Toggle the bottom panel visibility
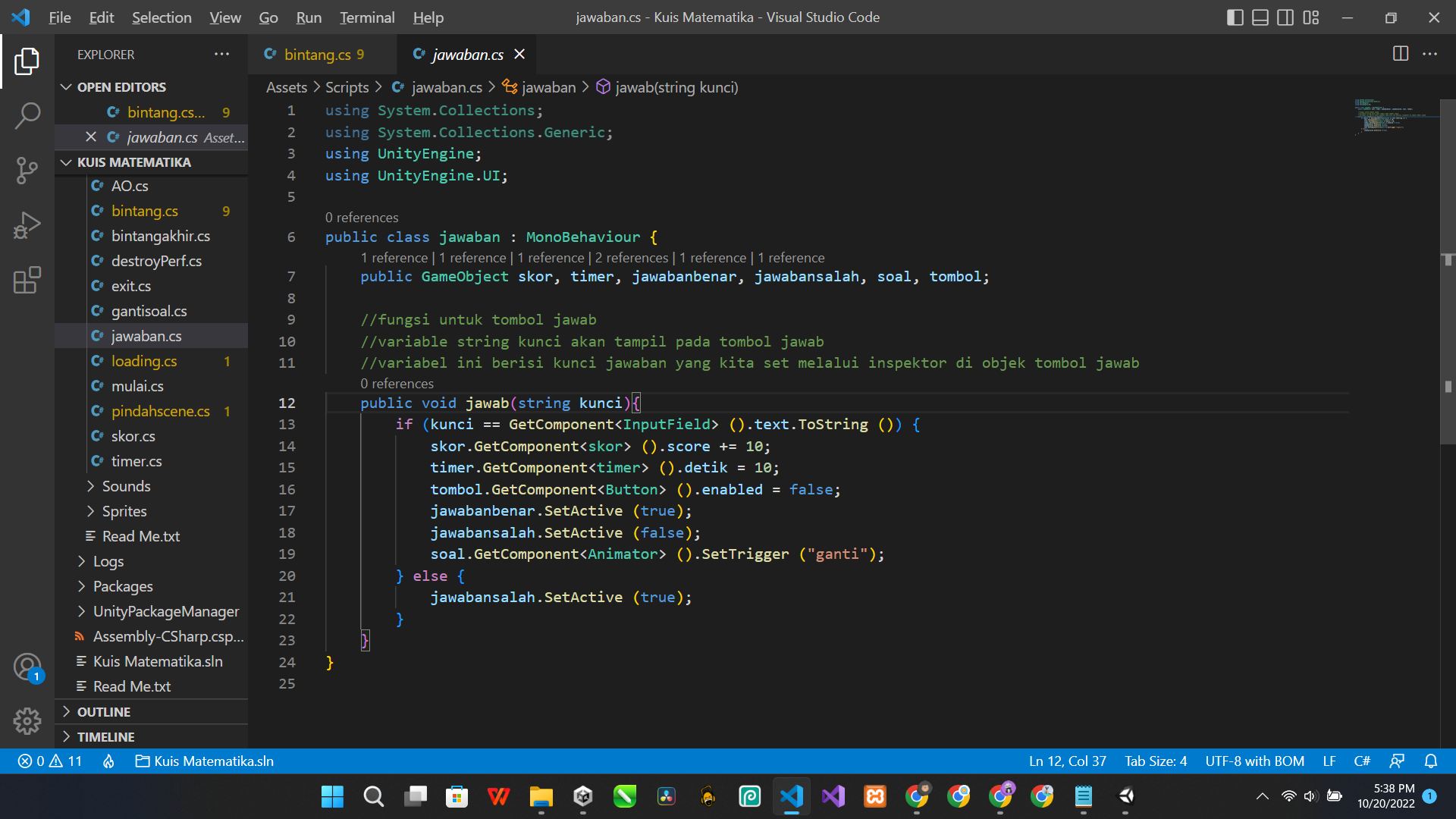The image size is (1456, 819). coord(1260,17)
